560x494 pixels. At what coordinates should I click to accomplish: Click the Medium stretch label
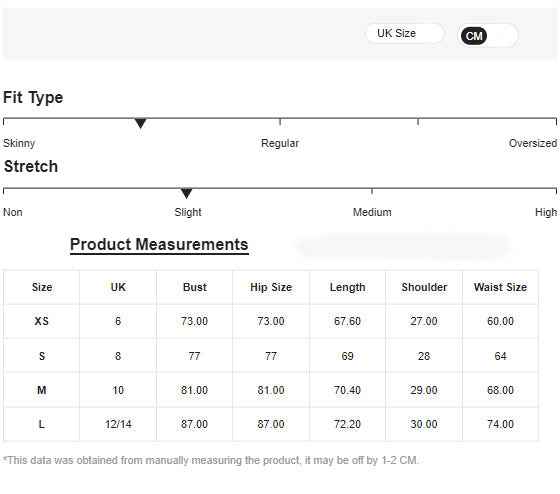click(x=372, y=212)
